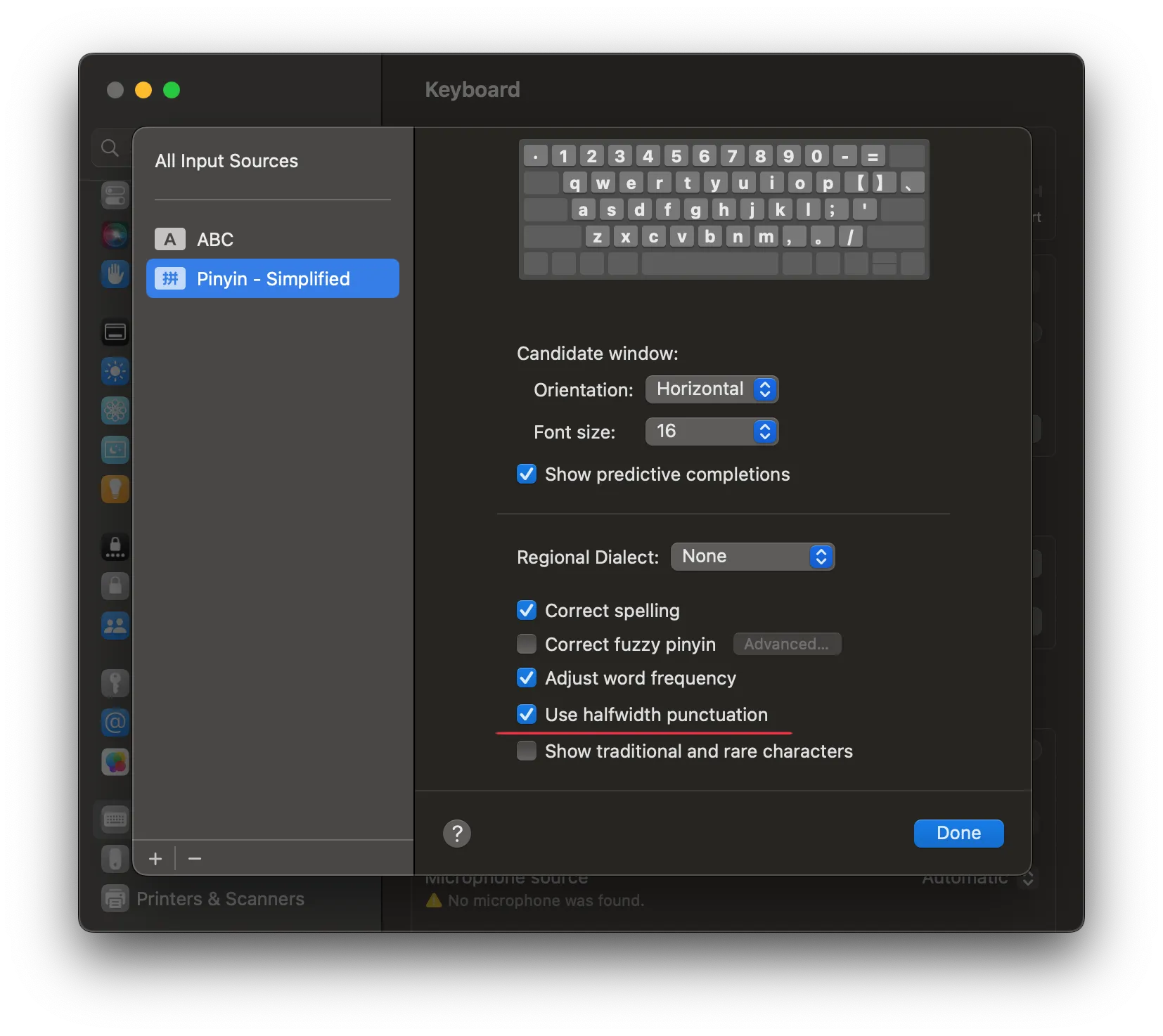The height and width of the screenshot is (1036, 1163).
Task: Click the help question mark button
Action: (457, 834)
